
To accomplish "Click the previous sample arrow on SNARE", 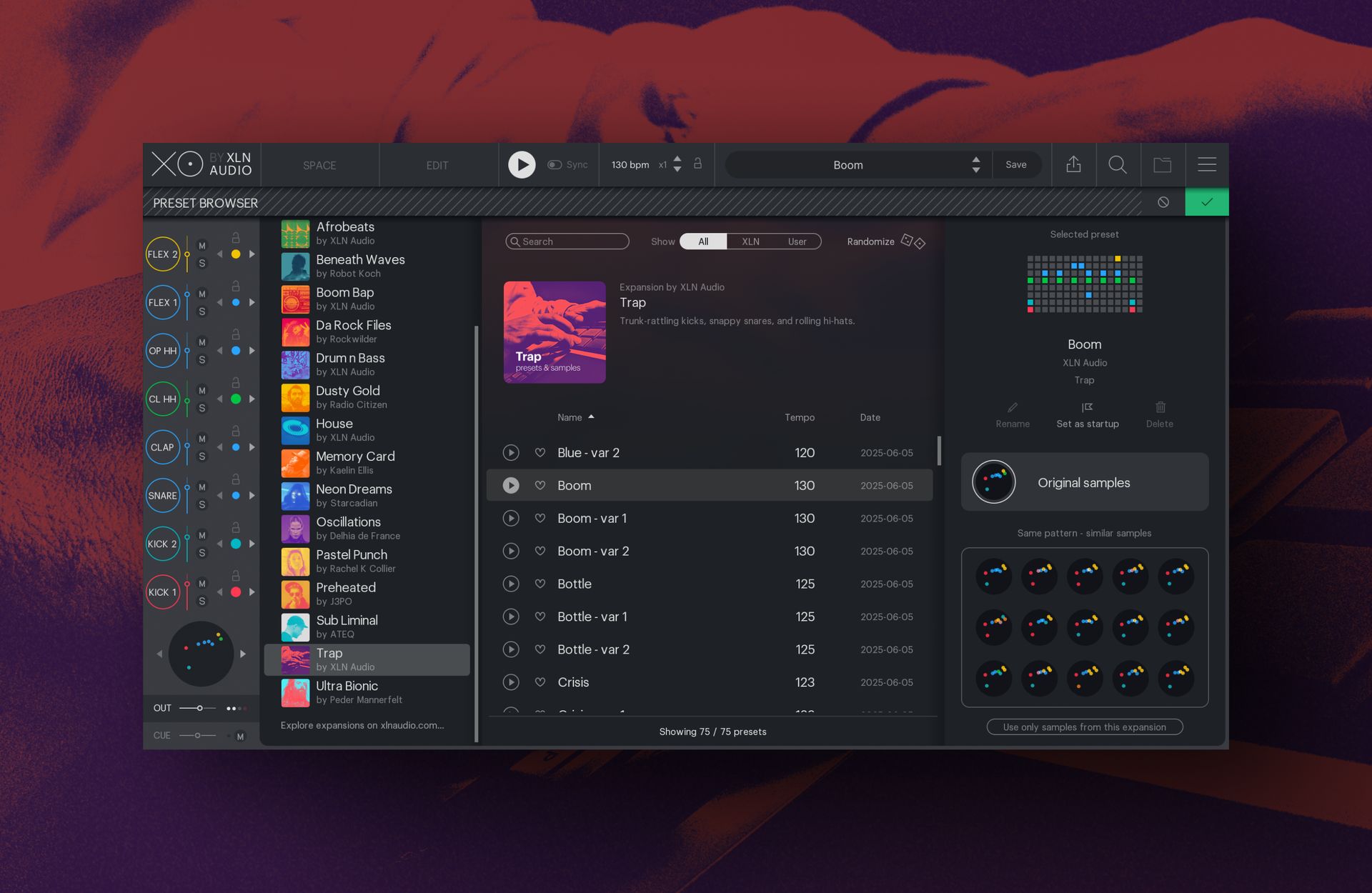I will [x=219, y=496].
